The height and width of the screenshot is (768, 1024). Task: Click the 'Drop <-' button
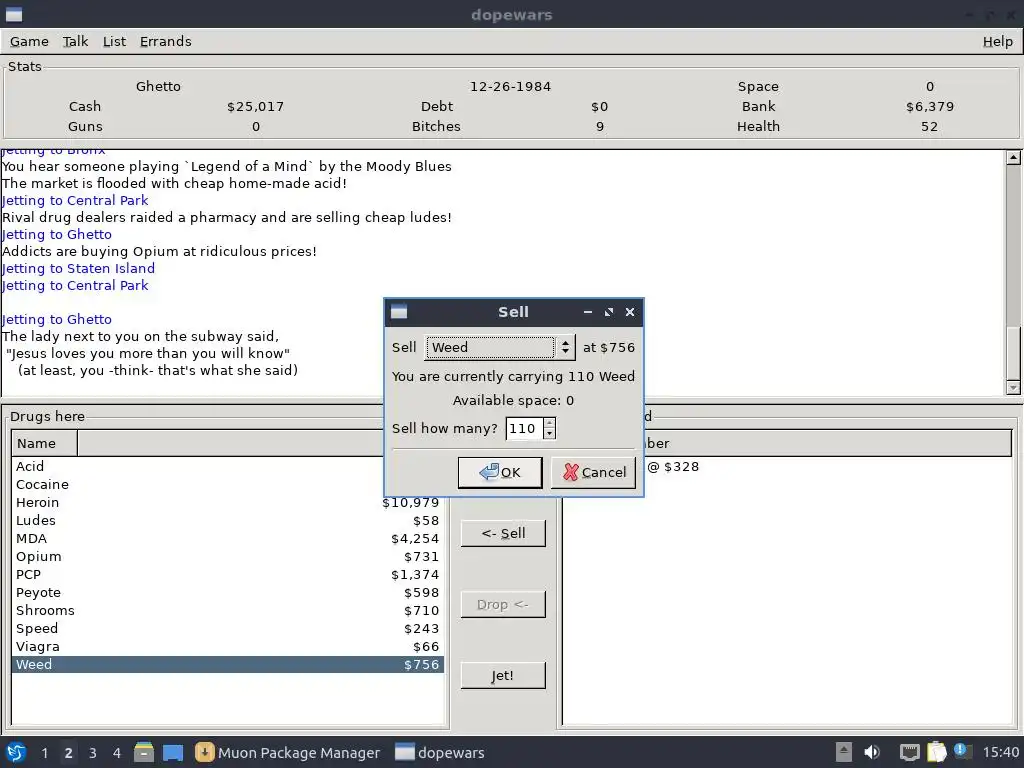pyautogui.click(x=503, y=604)
